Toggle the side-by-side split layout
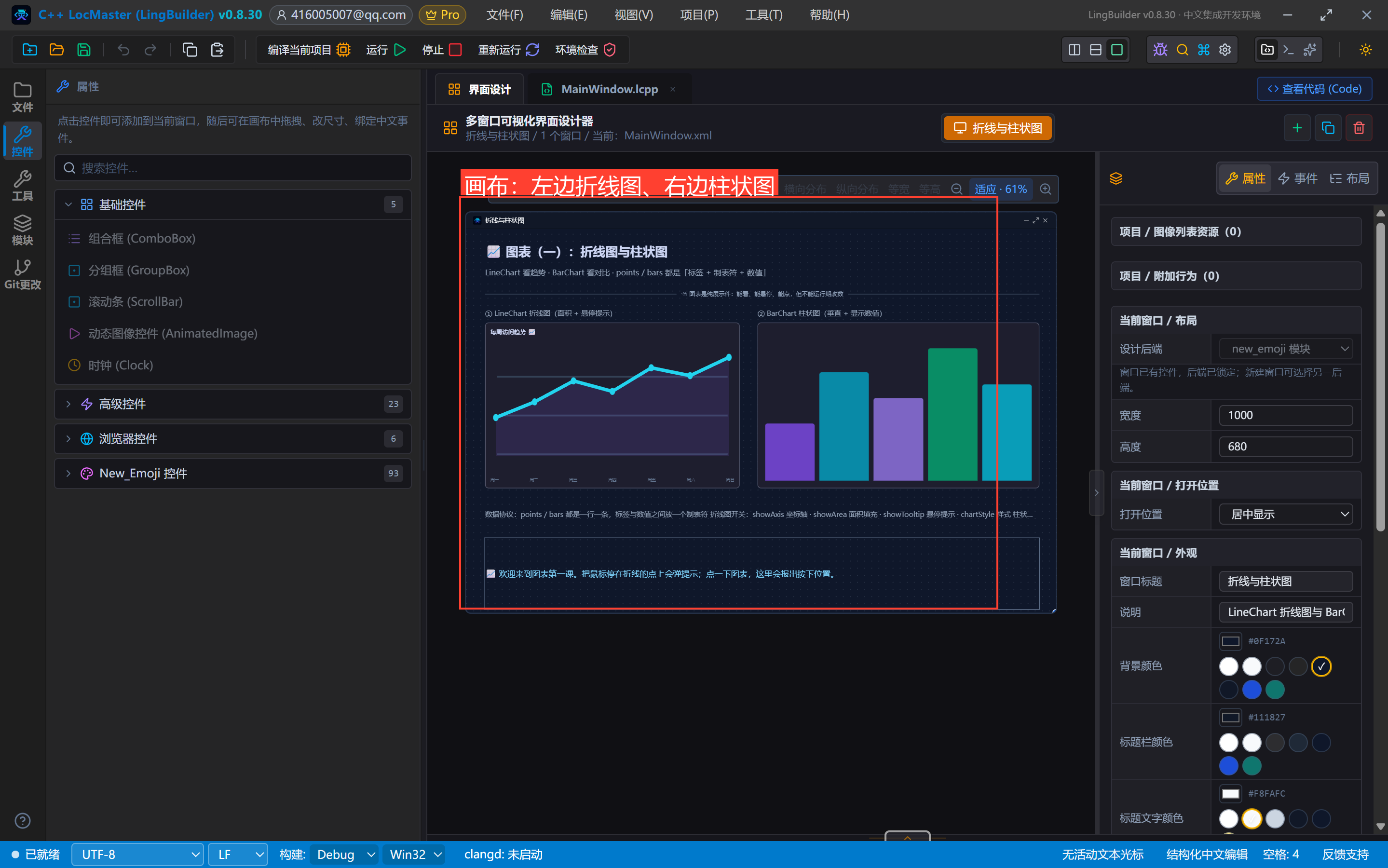This screenshot has width=1388, height=868. point(1074,50)
